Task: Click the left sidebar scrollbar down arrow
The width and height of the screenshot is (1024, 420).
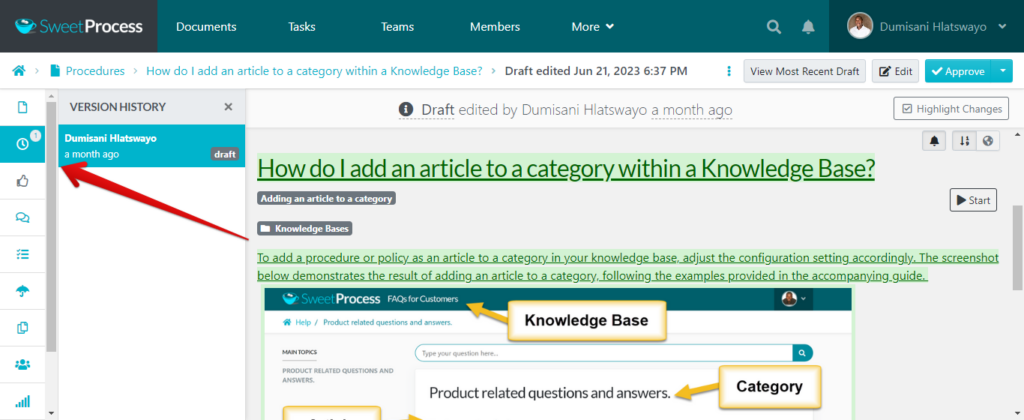Action: pyautogui.click(x=51, y=413)
